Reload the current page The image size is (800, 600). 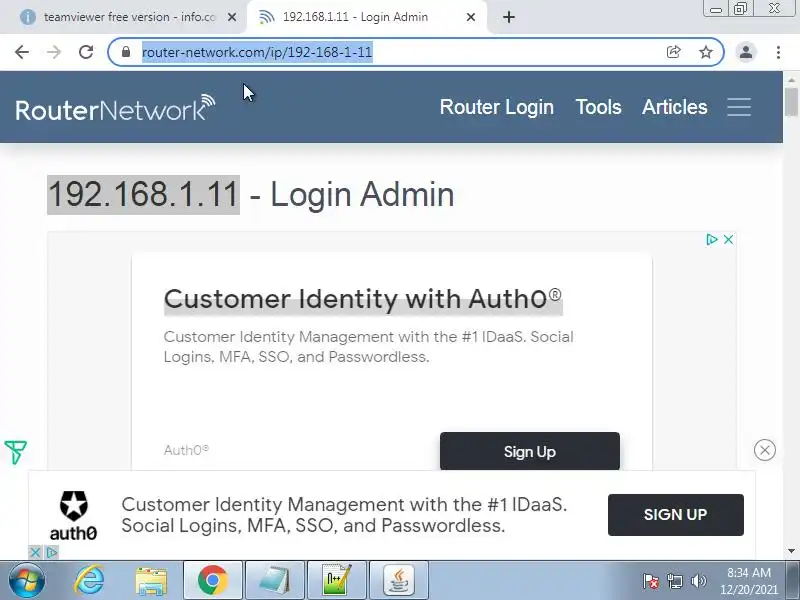[86, 52]
